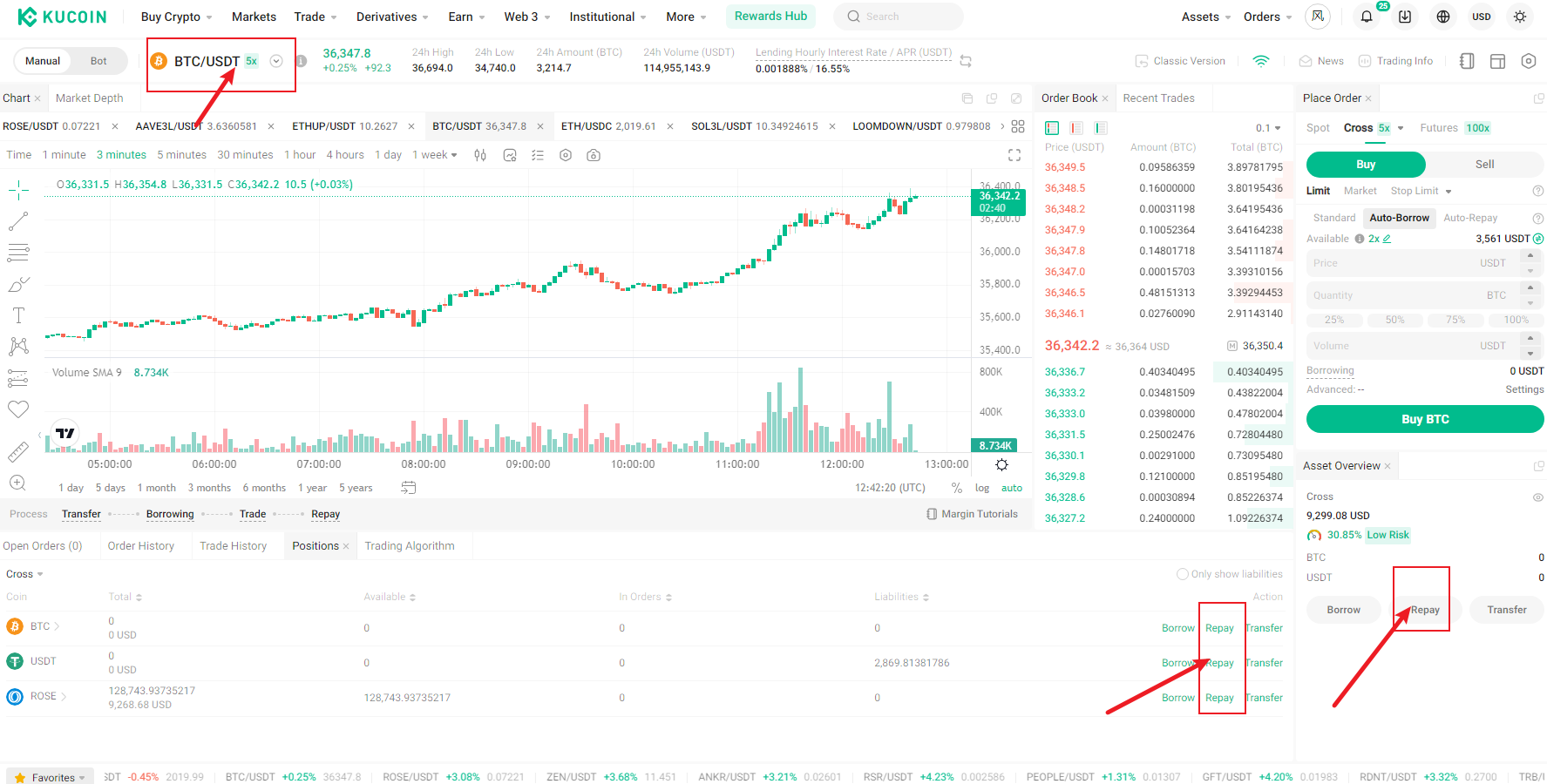Viewport: 1547px width, 784px height.
Task: Expand the Assets dropdown
Action: [1206, 17]
